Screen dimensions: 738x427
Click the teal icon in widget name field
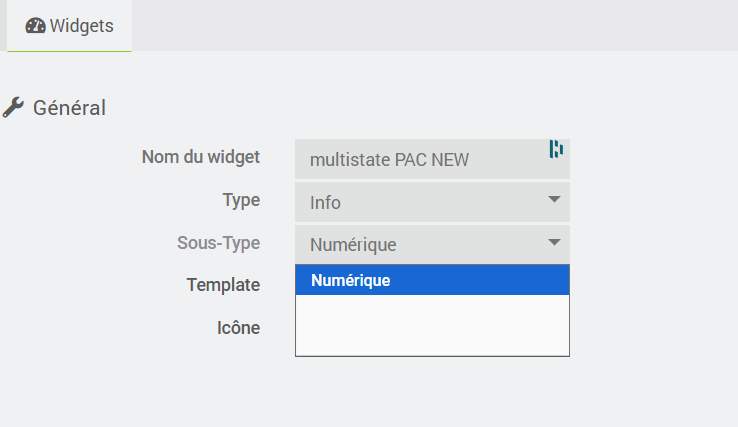[556, 149]
